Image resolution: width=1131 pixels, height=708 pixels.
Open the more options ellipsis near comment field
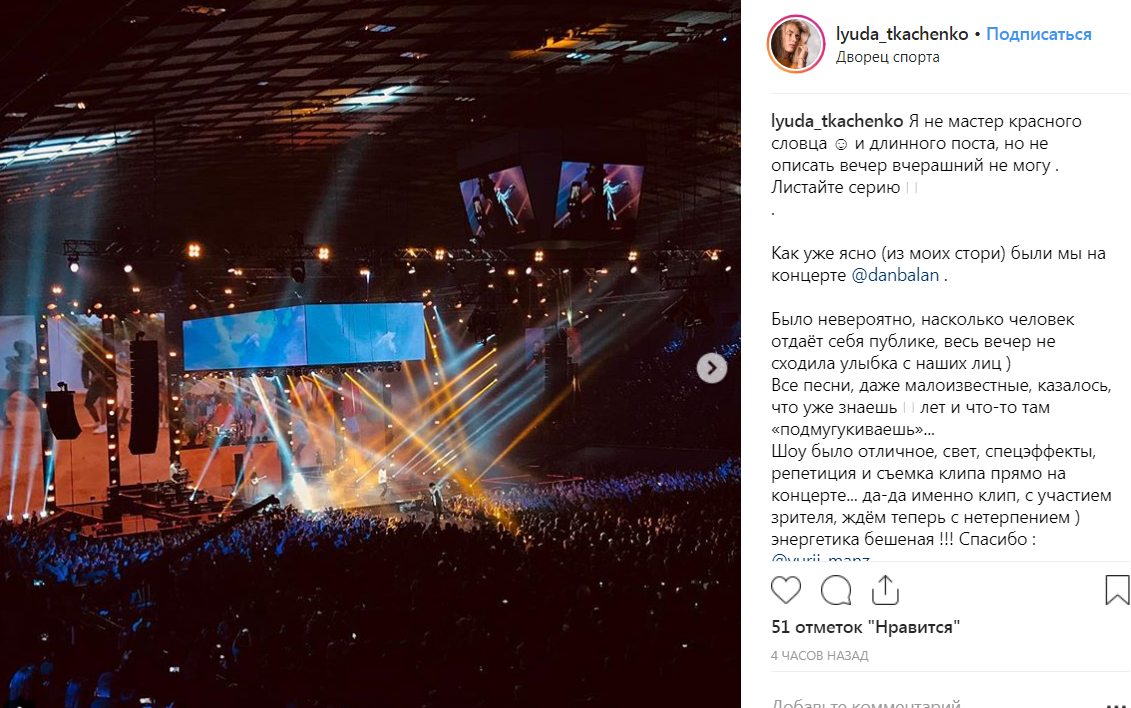tap(1116, 704)
